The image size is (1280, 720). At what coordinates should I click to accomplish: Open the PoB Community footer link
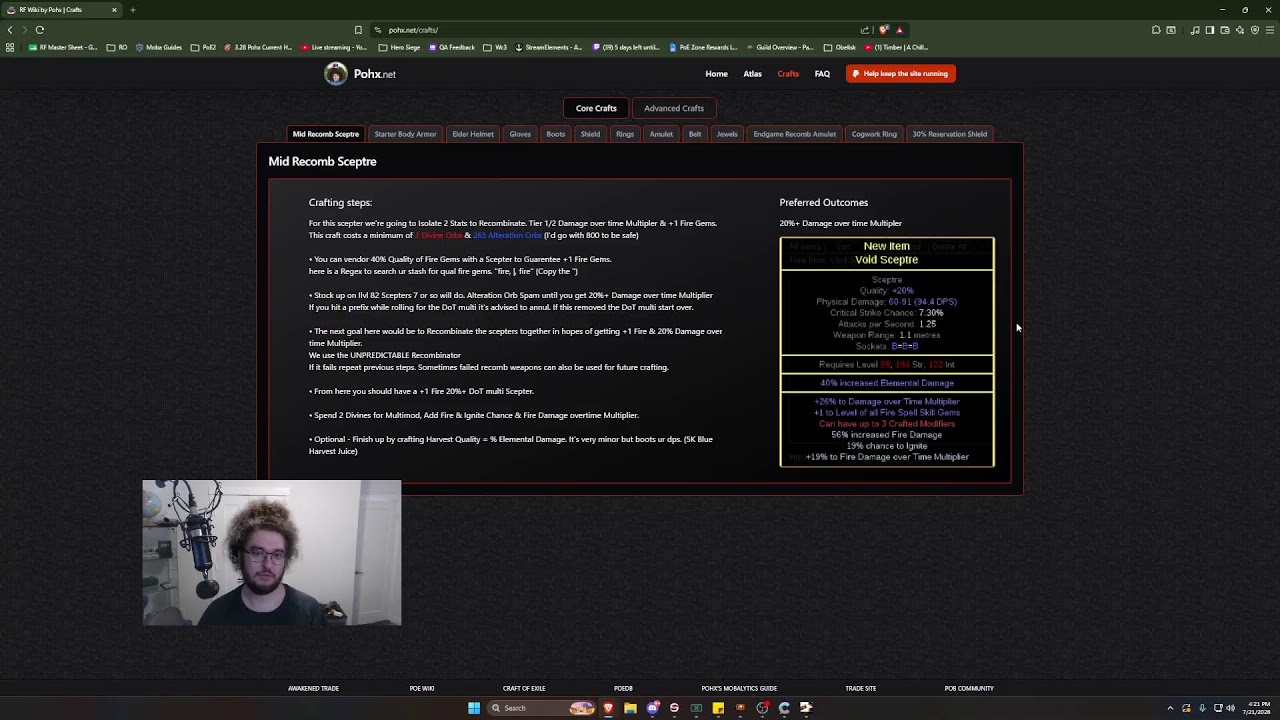pyautogui.click(x=969, y=688)
